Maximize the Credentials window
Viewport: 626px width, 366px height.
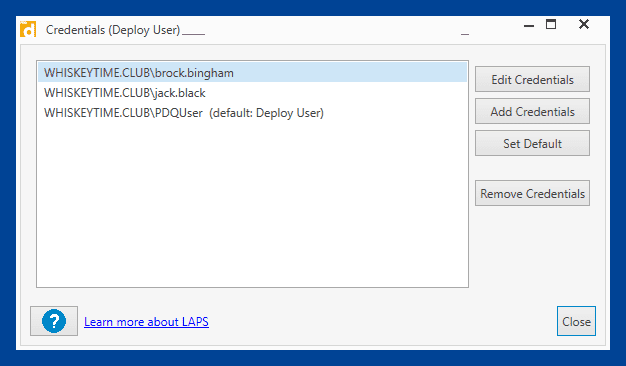pos(551,25)
